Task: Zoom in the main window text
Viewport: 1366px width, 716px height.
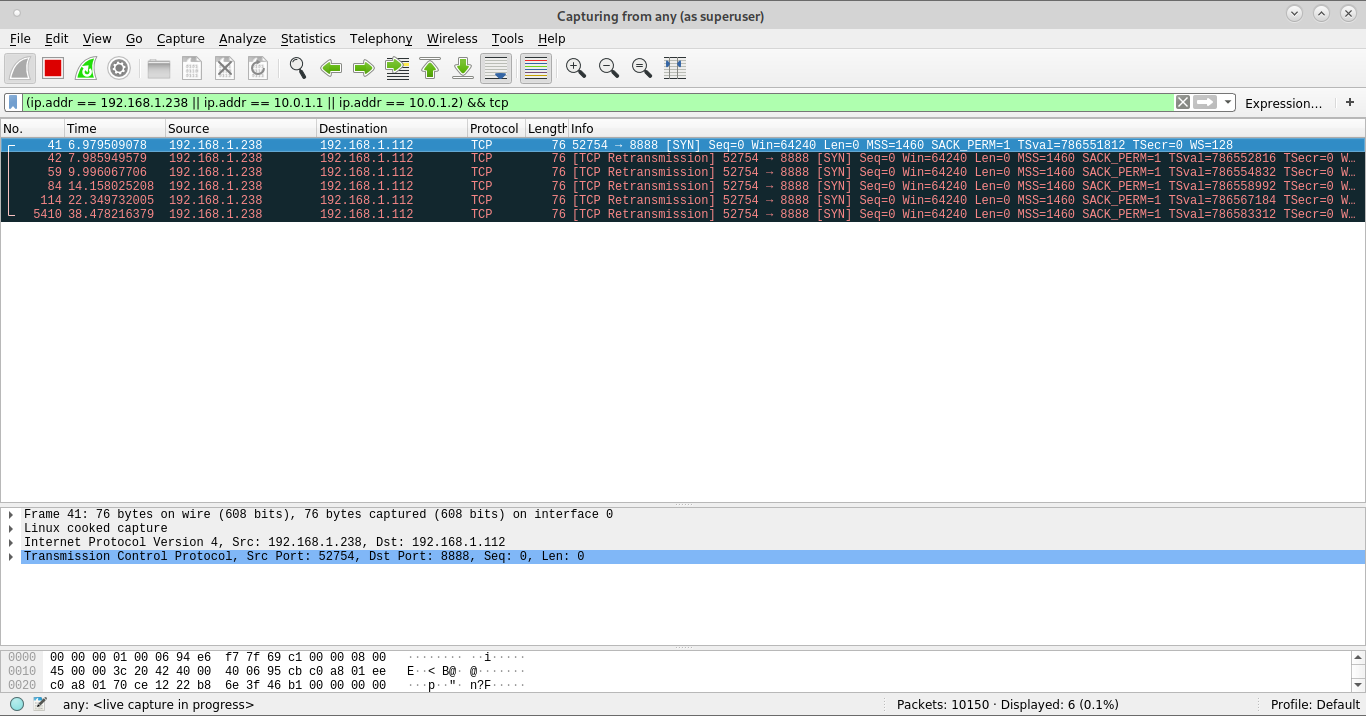Action: (576, 68)
